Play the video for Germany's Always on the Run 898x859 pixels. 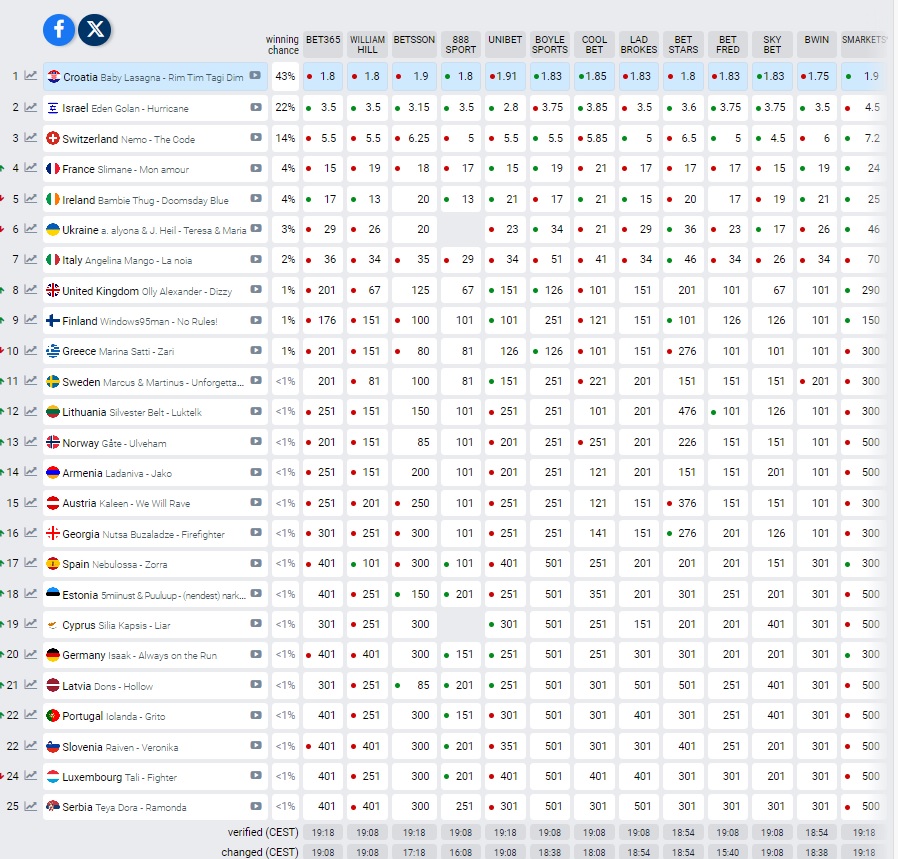(x=256, y=655)
